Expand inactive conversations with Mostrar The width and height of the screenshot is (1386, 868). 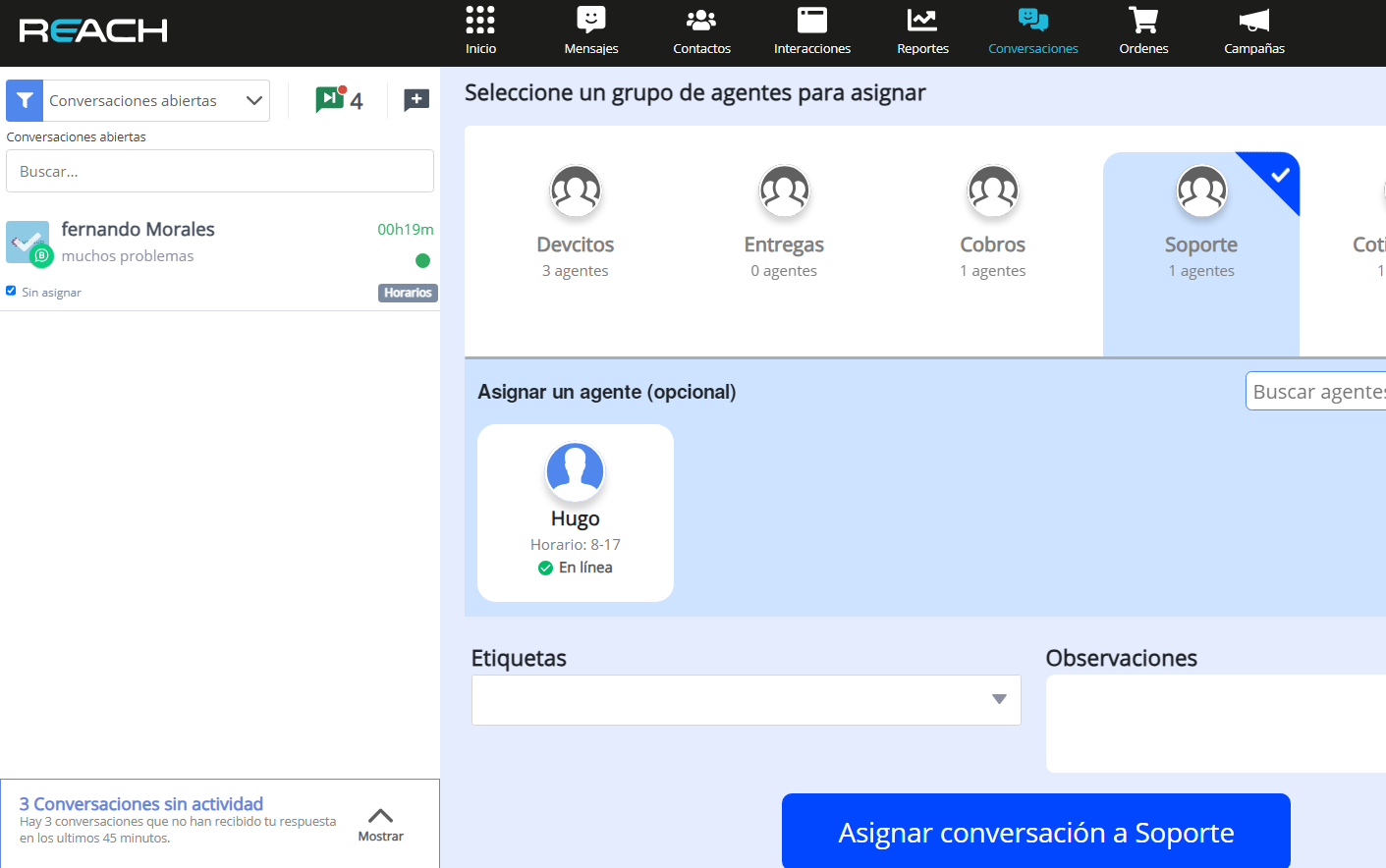(380, 824)
